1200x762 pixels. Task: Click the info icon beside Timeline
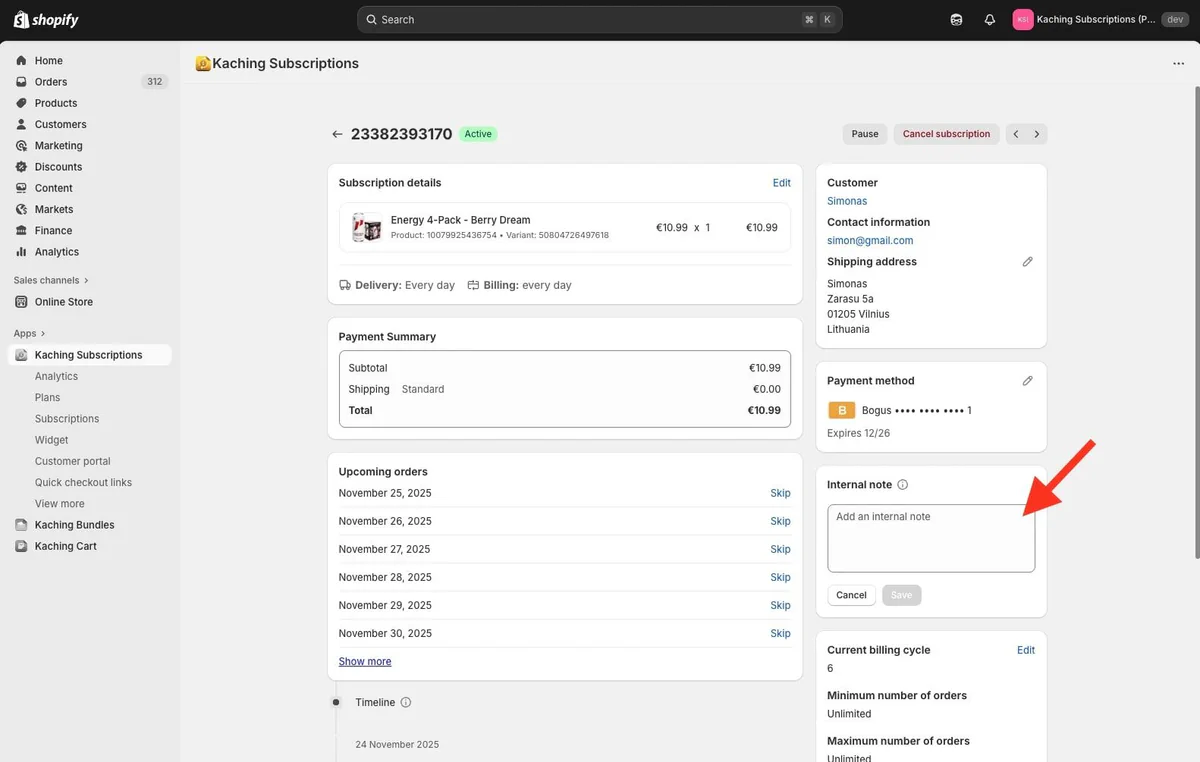406,703
